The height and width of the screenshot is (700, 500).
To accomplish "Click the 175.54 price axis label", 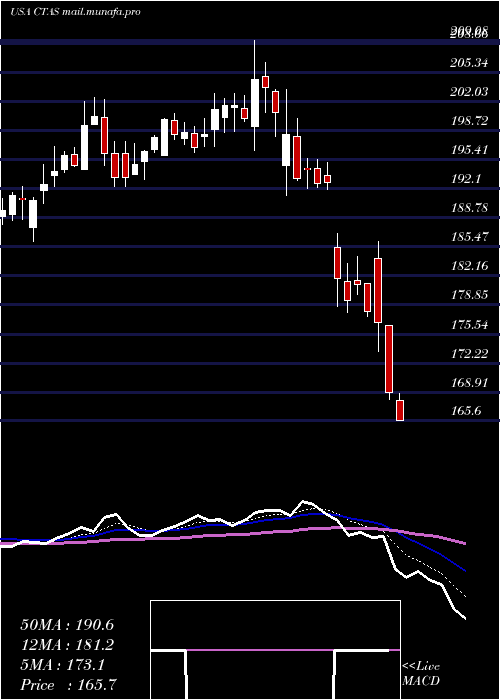I will point(468,325).
